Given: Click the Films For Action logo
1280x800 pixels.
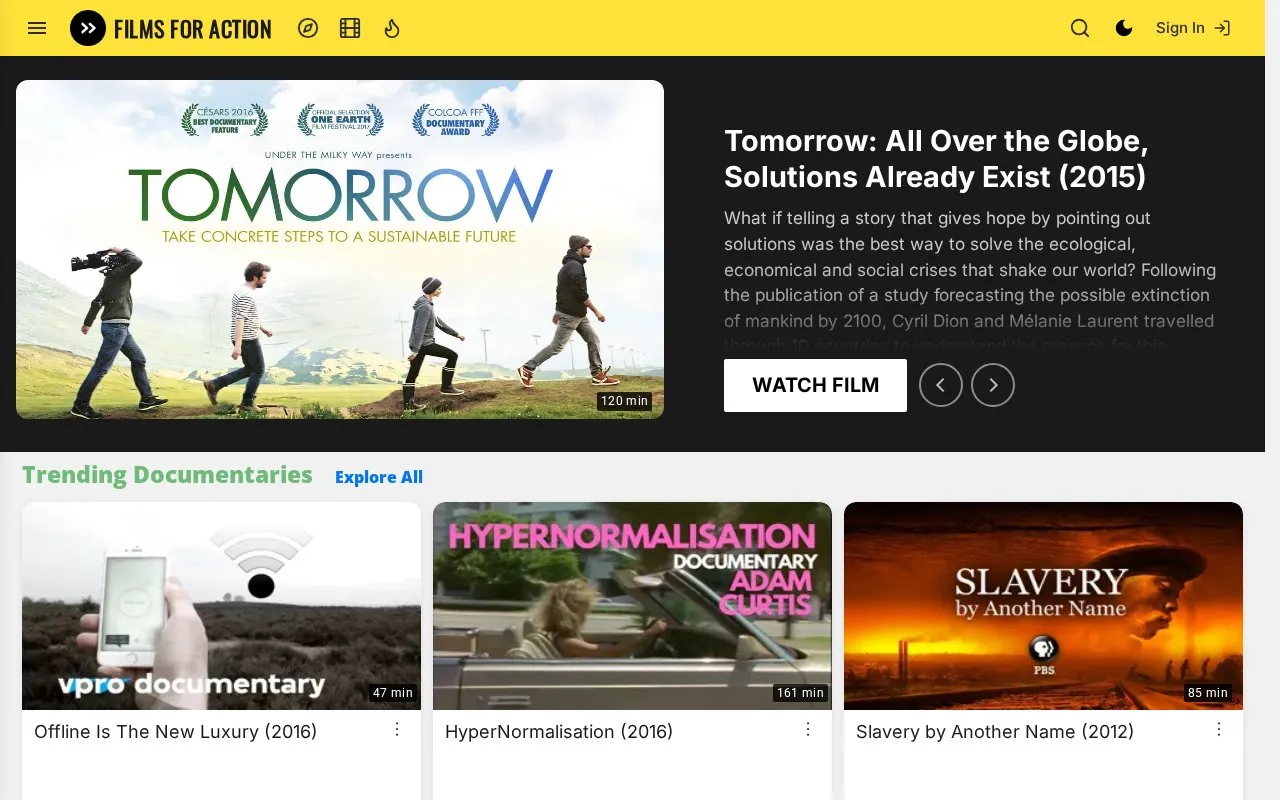Looking at the screenshot, I should coord(171,28).
